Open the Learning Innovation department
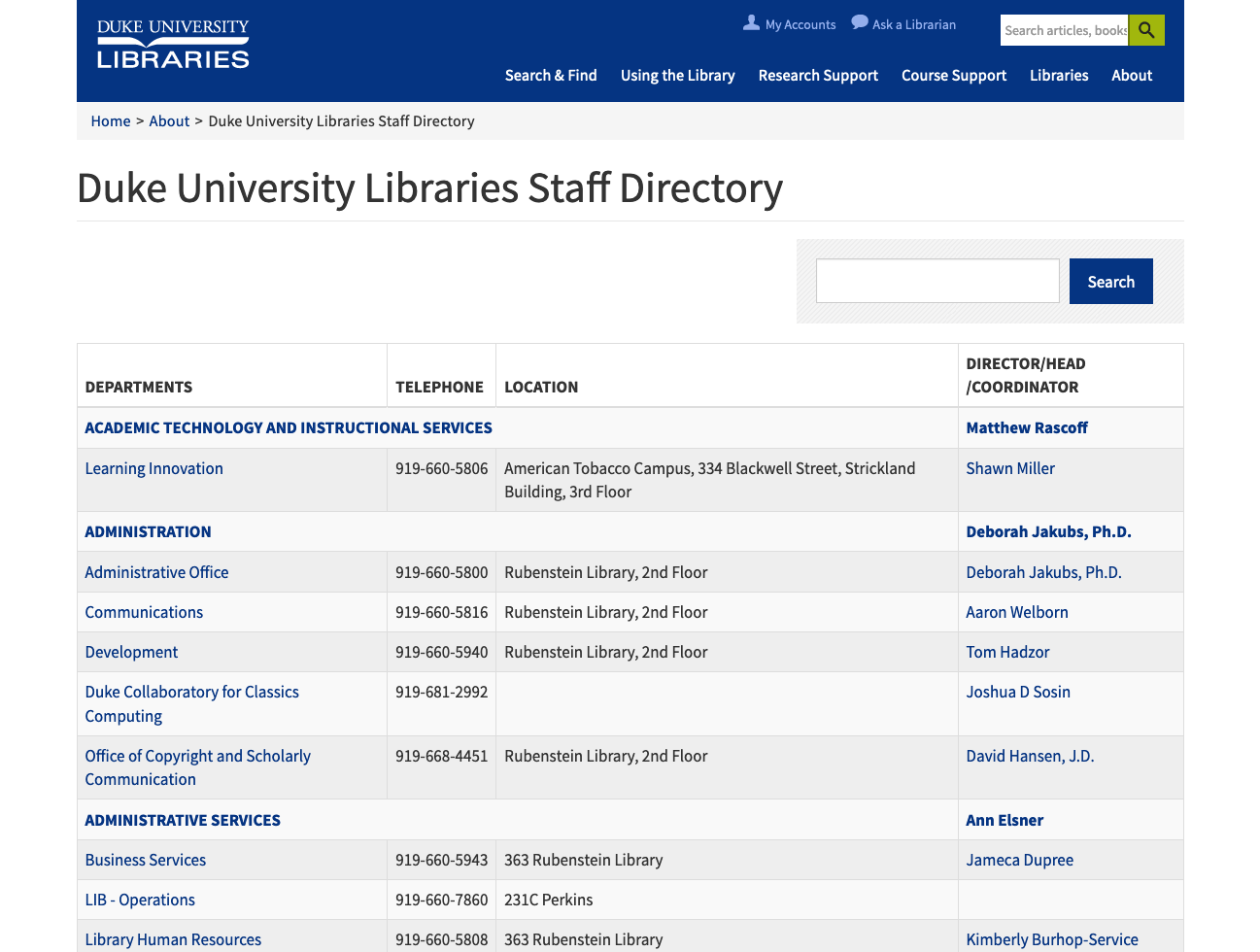This screenshot has height=952, width=1260. point(153,468)
